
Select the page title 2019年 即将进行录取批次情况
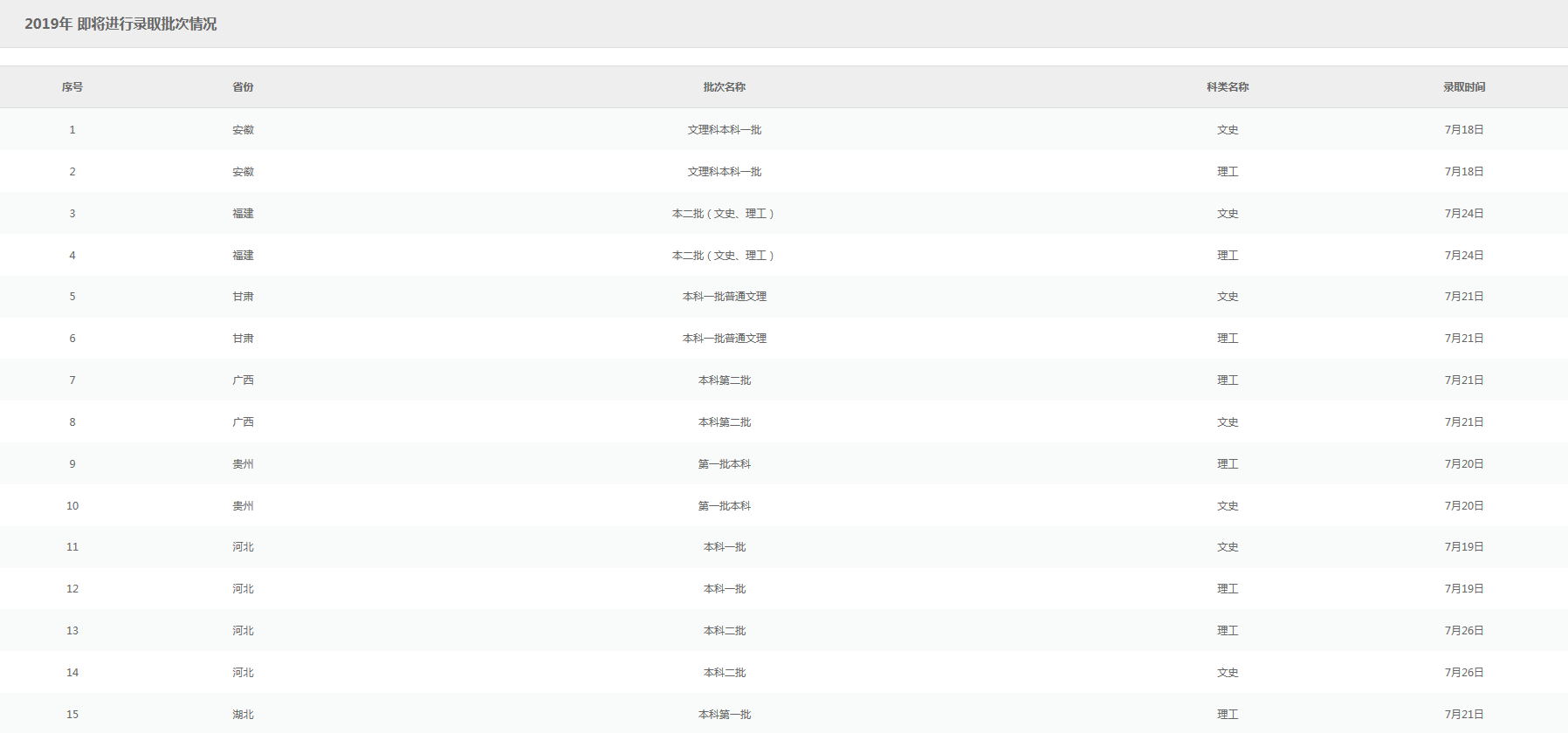point(120,24)
